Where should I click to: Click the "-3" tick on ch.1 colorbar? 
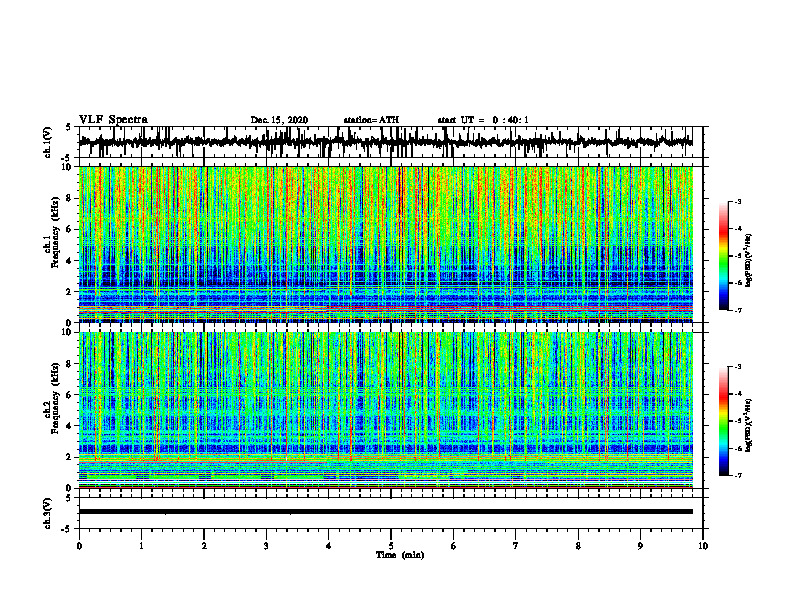738,201
